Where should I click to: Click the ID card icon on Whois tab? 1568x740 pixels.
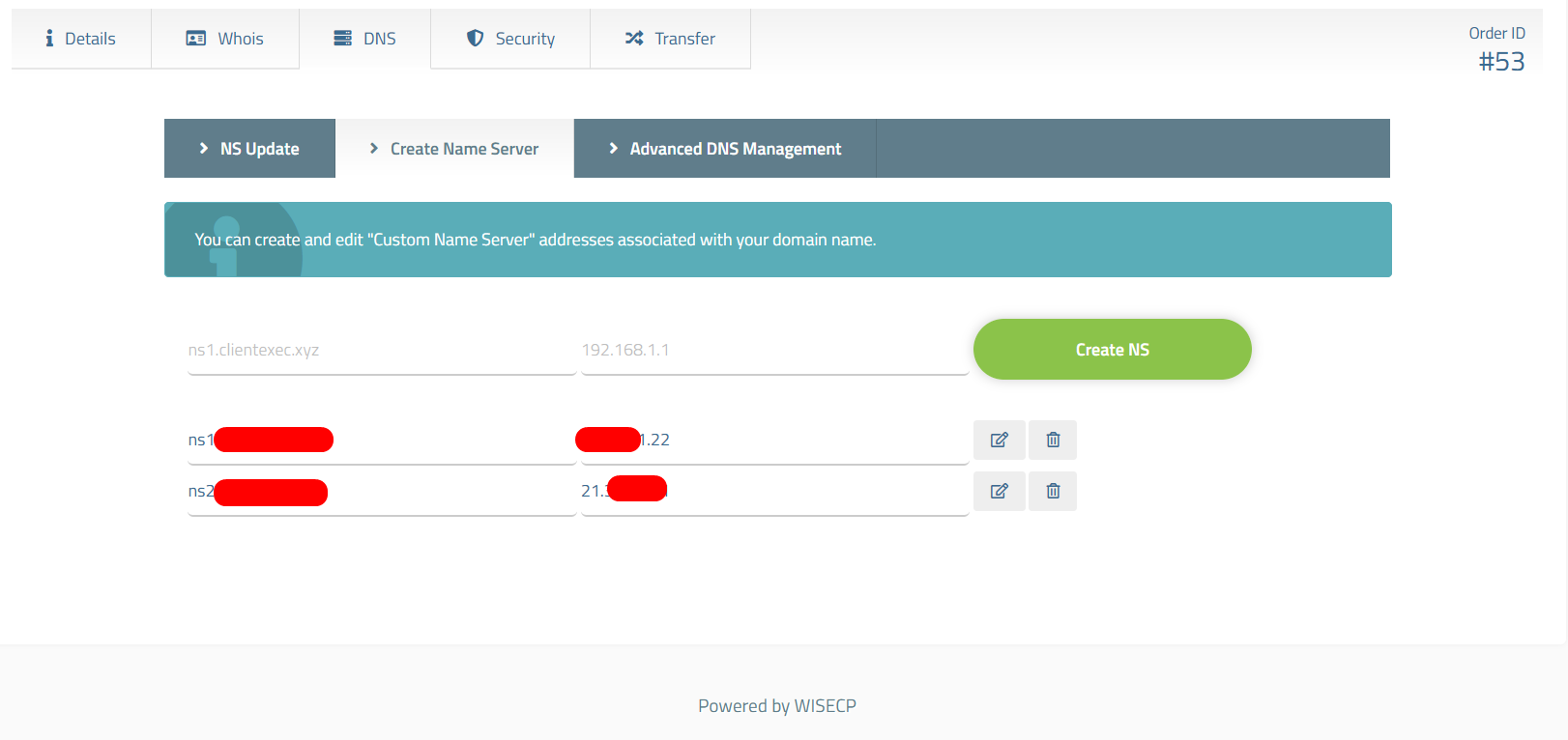tap(196, 39)
